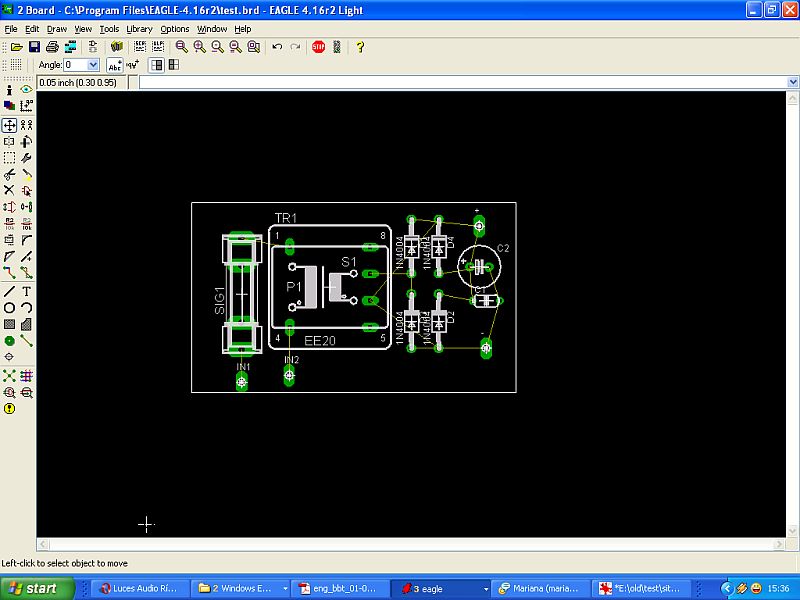Open a file with the folder icon
The image size is (800, 600).
click(x=17, y=47)
